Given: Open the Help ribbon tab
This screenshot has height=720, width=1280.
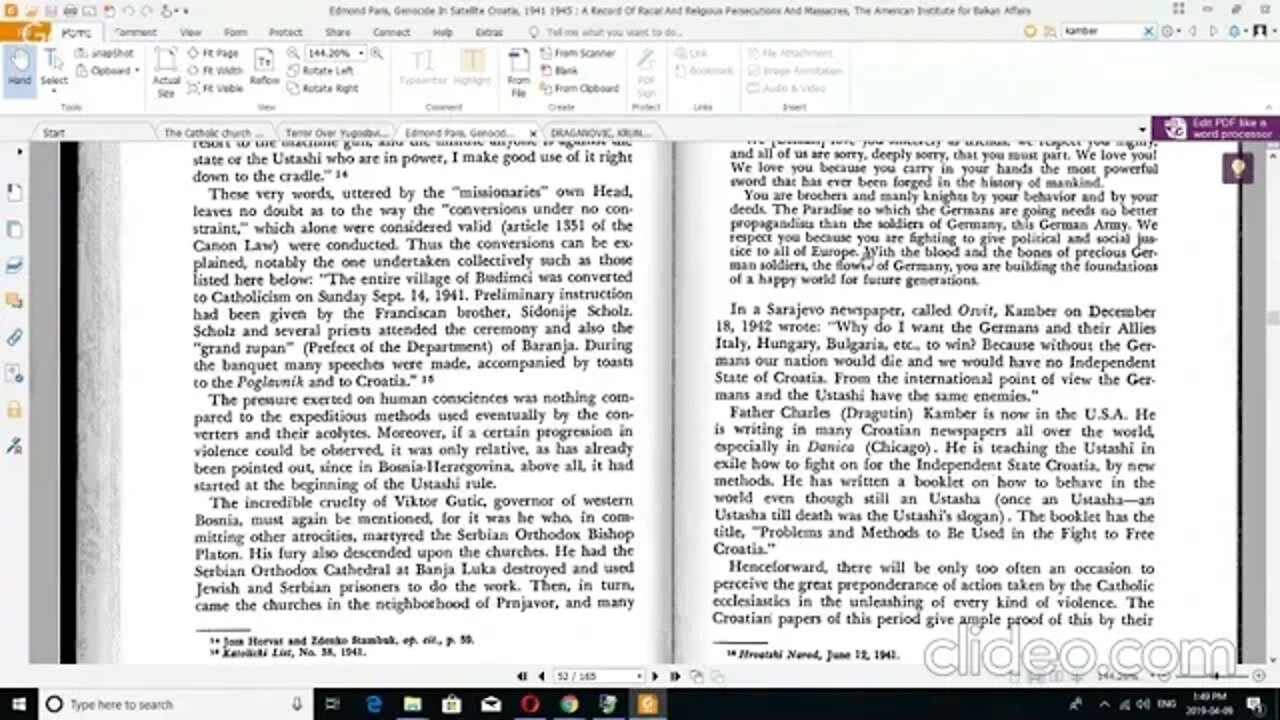Looking at the screenshot, I should click(x=442, y=32).
